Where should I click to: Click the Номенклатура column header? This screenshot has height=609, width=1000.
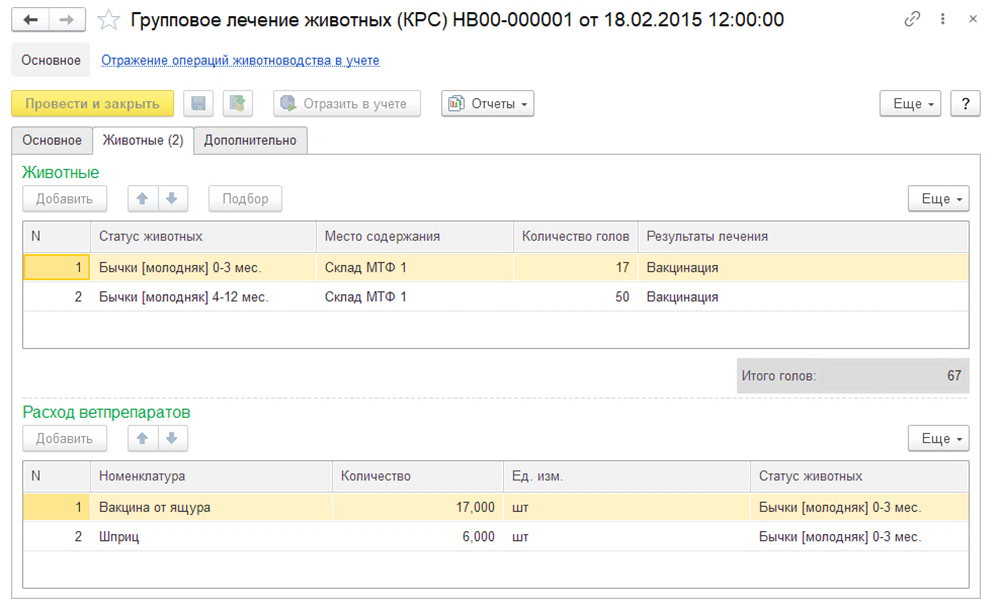(211, 476)
